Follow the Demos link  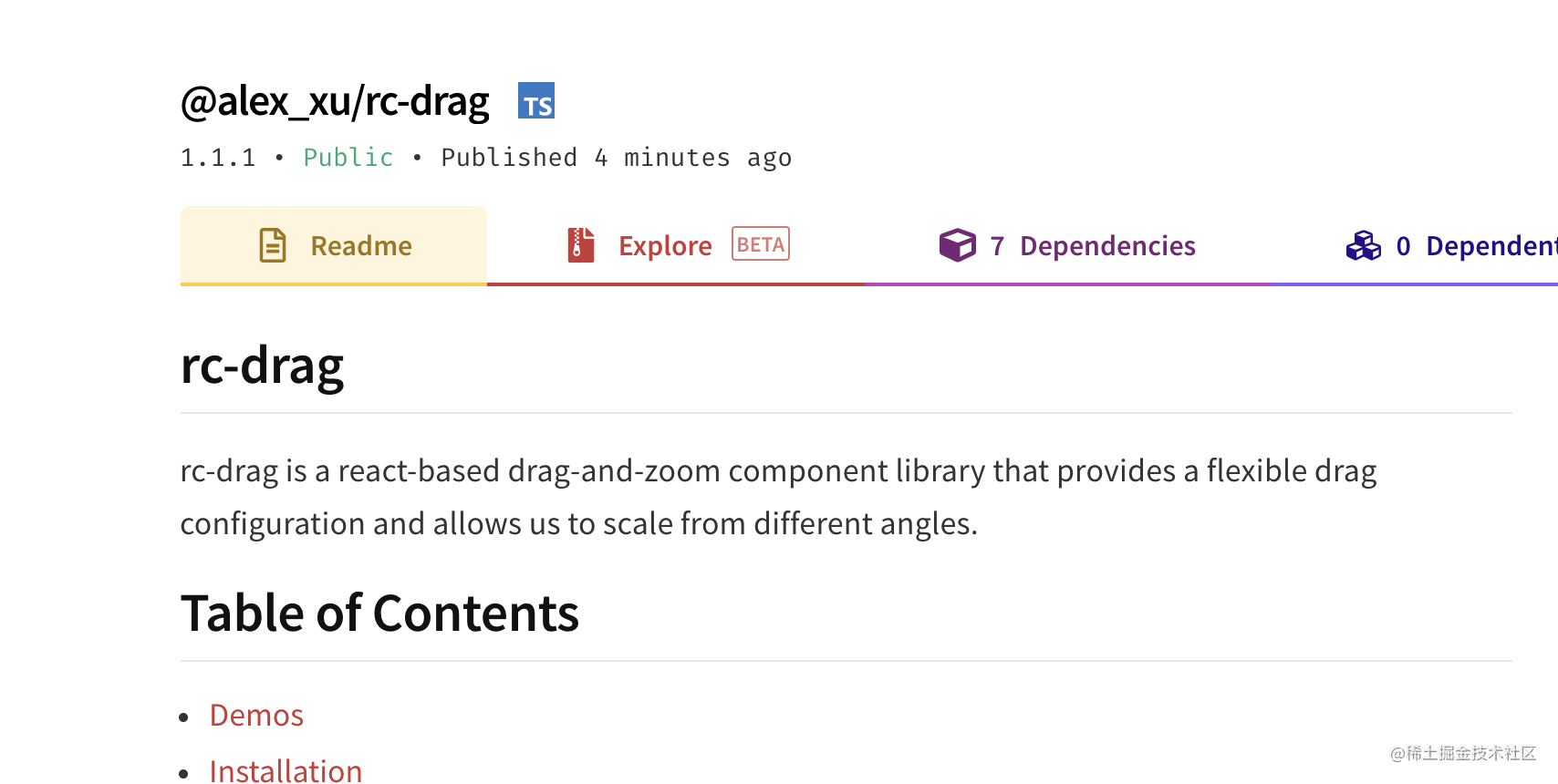[x=256, y=716]
